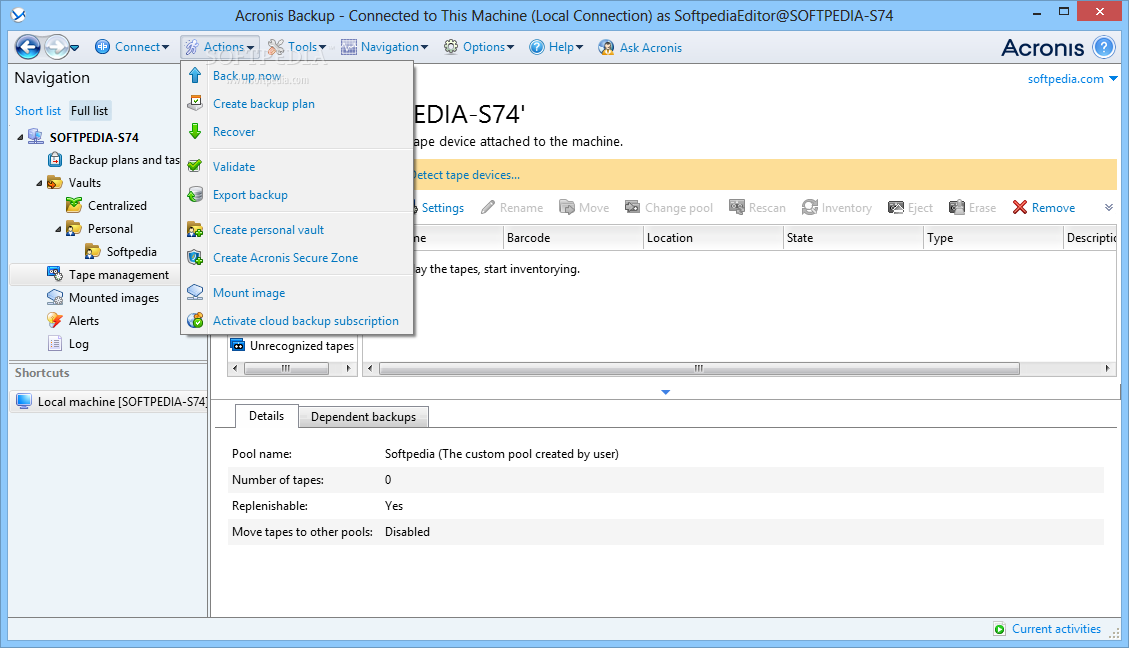Viewport: 1129px width, 648px height.
Task: Choose Create backup plan menu entry
Action: click(264, 104)
